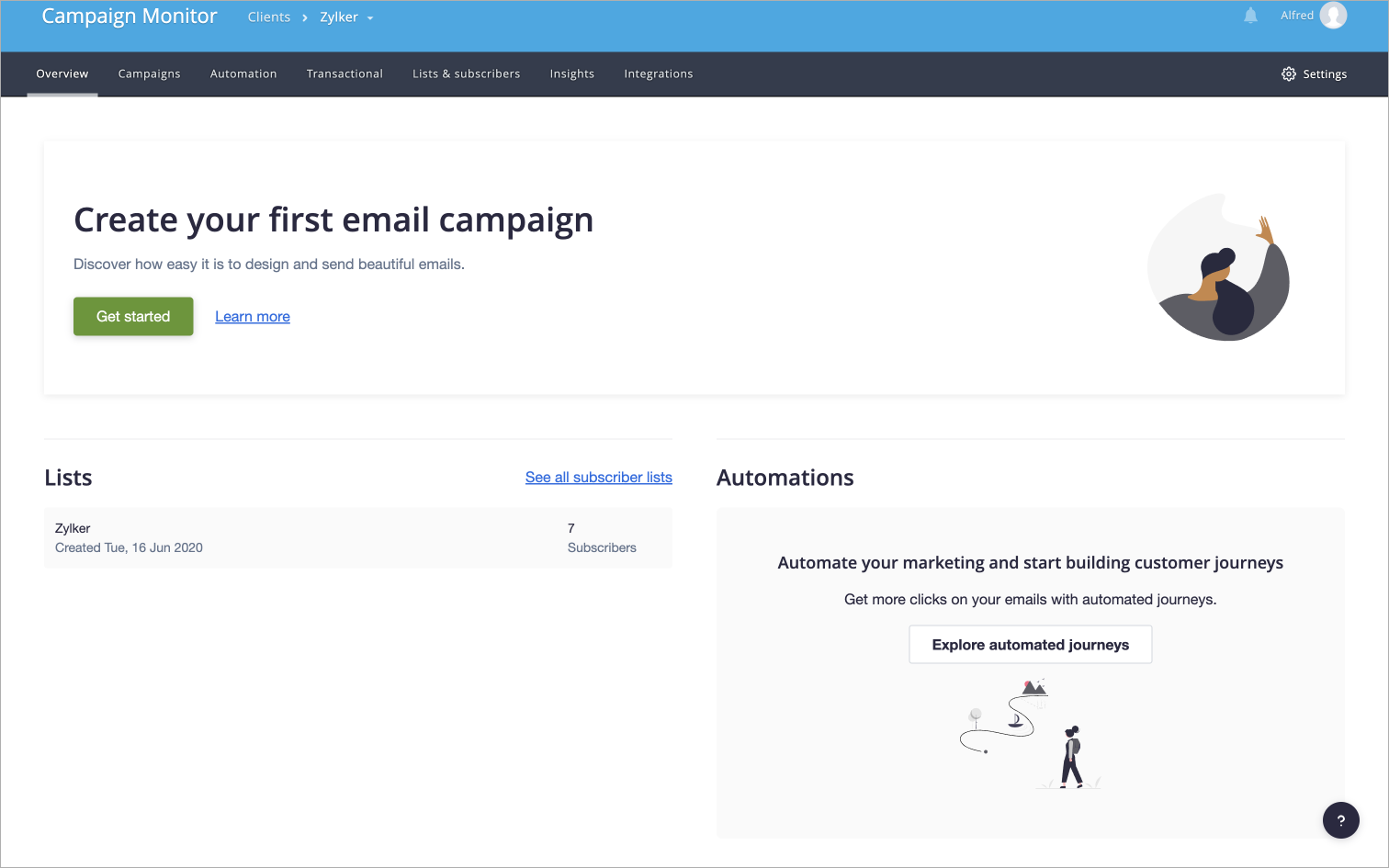Click the 7 Subscribers count
The width and height of the screenshot is (1389, 868).
point(602,538)
